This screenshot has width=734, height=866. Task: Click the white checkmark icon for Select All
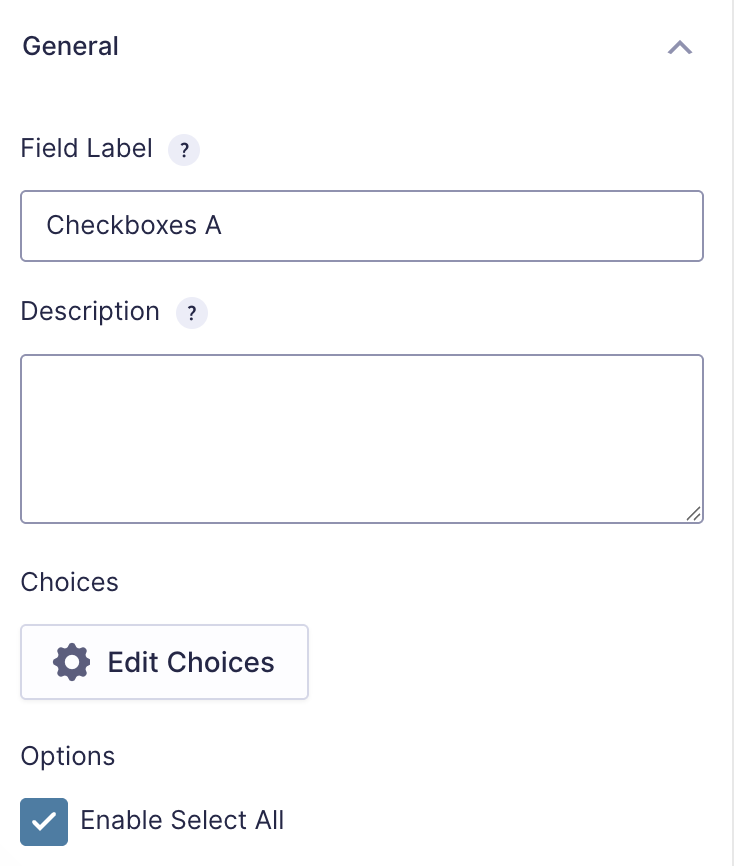coord(44,821)
